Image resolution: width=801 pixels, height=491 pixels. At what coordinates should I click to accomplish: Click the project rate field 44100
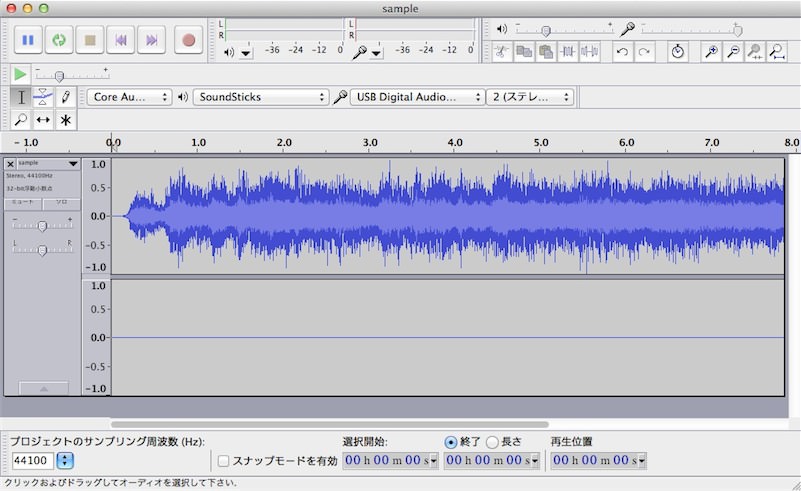[x=32, y=461]
